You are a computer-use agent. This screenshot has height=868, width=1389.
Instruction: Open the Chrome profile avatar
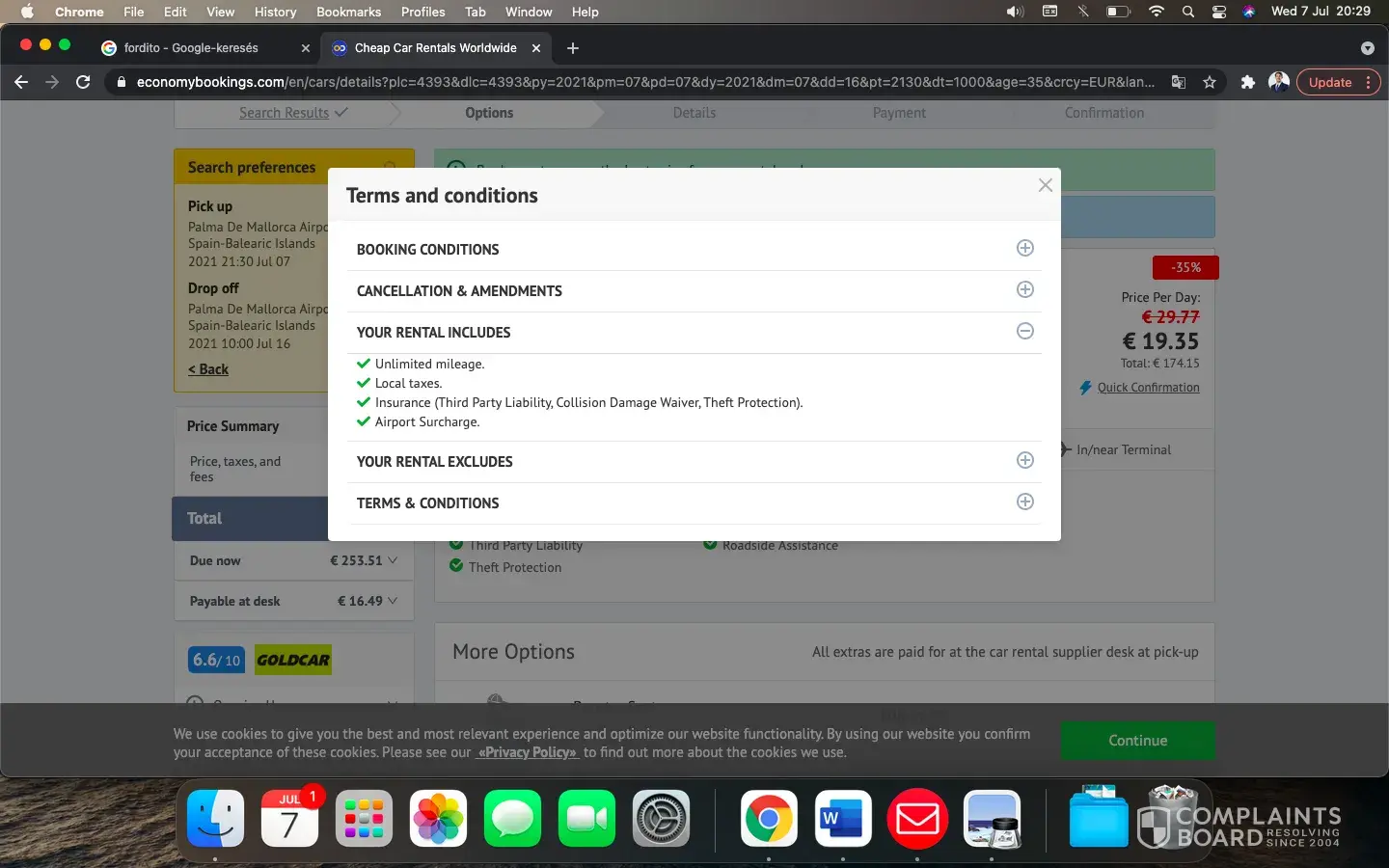click(x=1278, y=82)
